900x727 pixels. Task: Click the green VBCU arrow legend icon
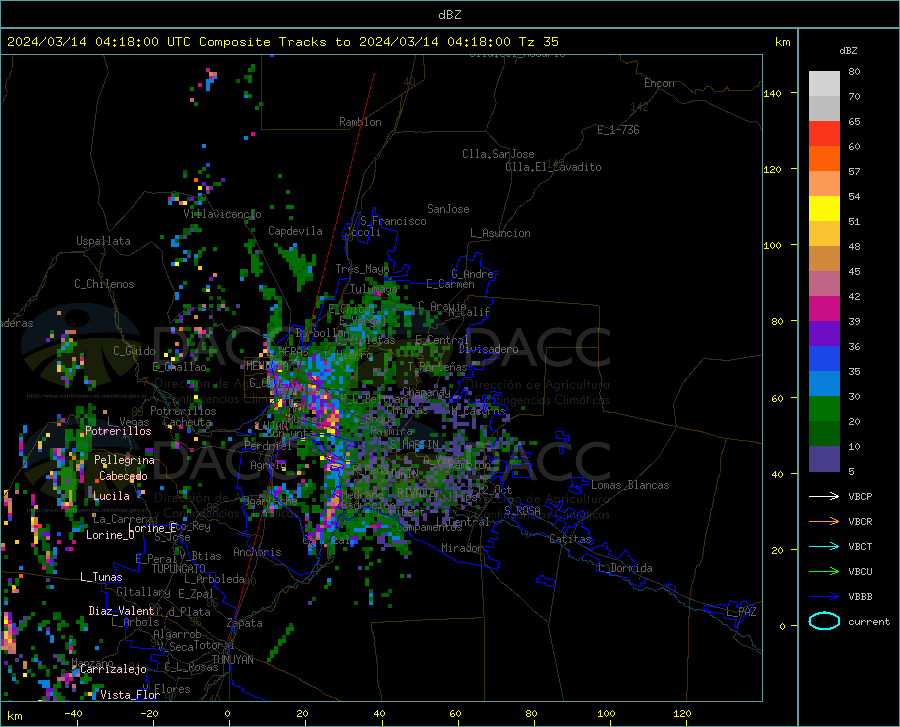pyautogui.click(x=824, y=572)
